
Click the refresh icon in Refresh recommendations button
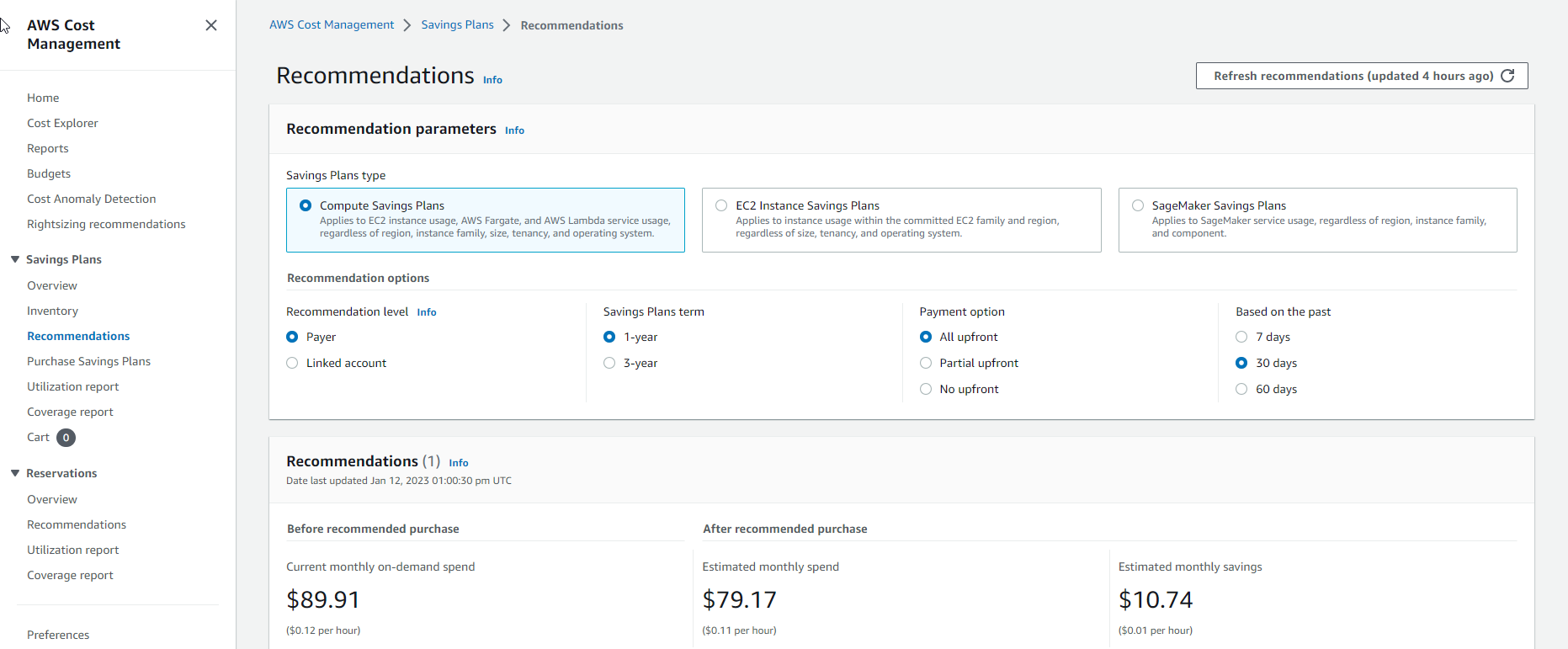[x=1507, y=76]
